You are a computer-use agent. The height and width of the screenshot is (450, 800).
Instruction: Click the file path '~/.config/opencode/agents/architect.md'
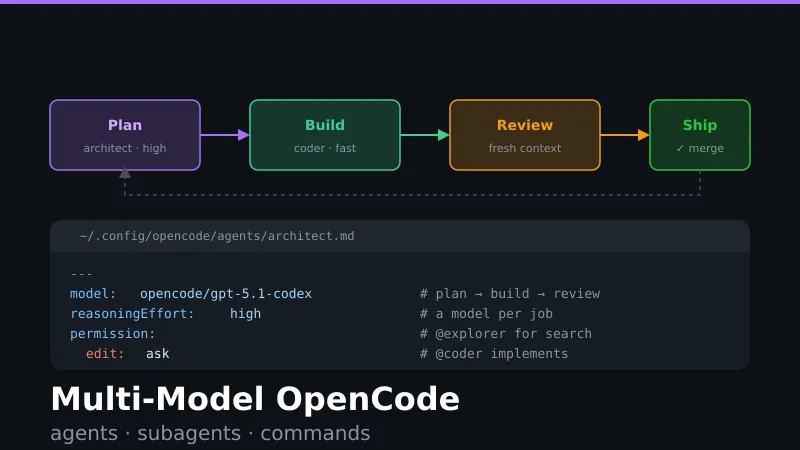pyautogui.click(x=217, y=236)
